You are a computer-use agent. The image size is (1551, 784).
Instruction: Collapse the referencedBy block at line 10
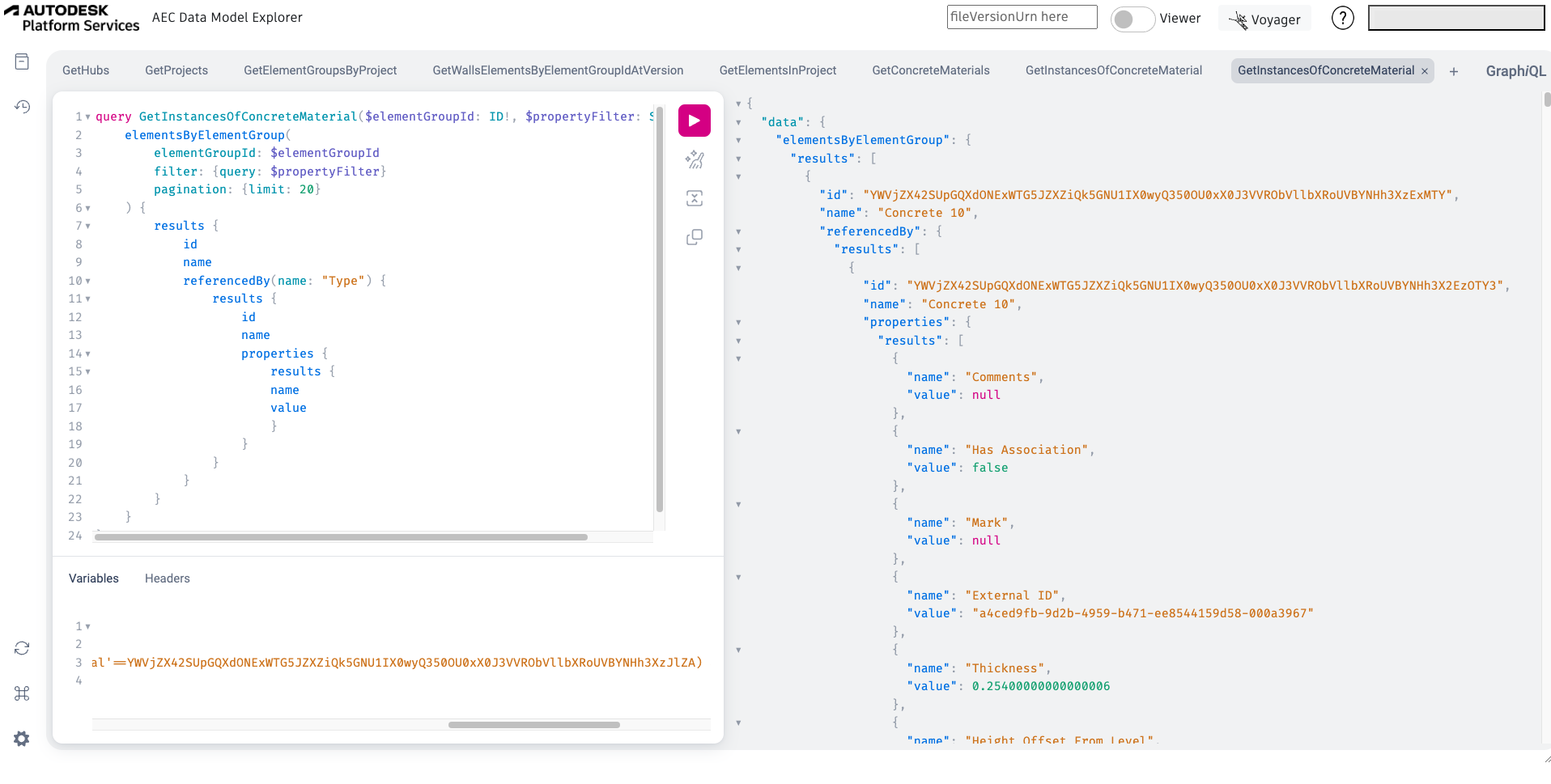(88, 281)
